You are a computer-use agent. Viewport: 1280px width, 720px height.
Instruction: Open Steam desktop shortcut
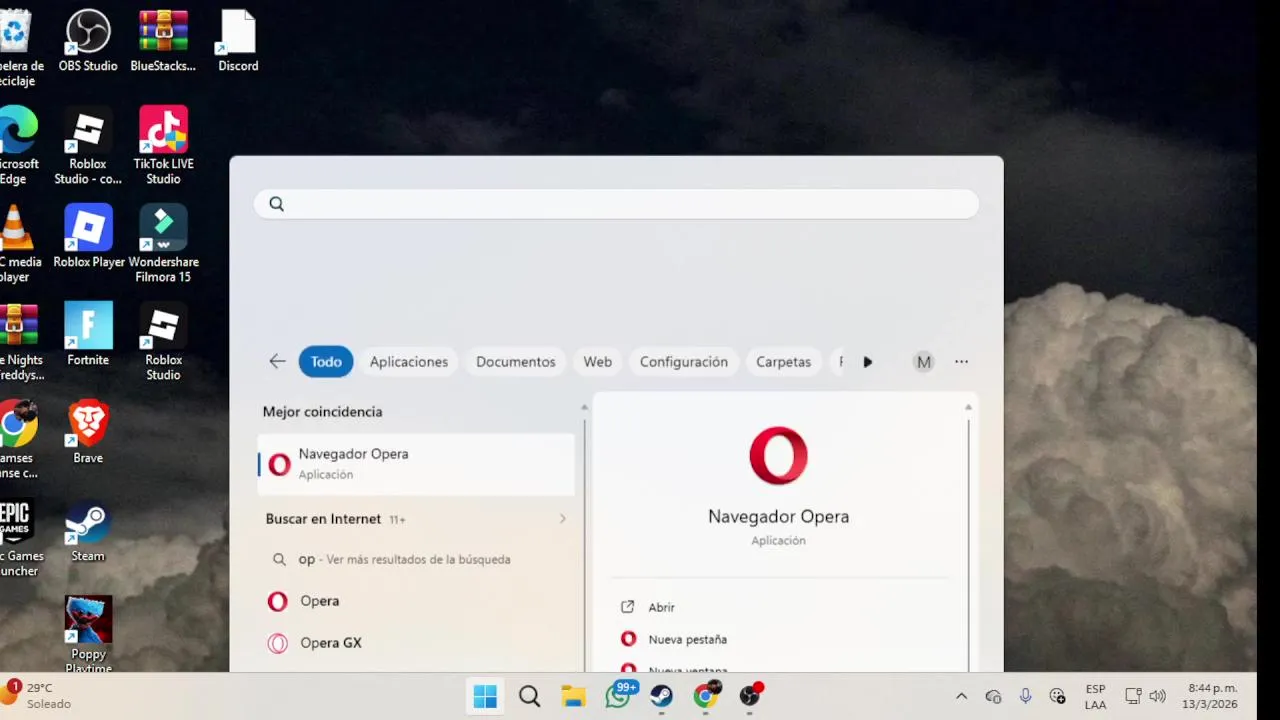pyautogui.click(x=88, y=531)
